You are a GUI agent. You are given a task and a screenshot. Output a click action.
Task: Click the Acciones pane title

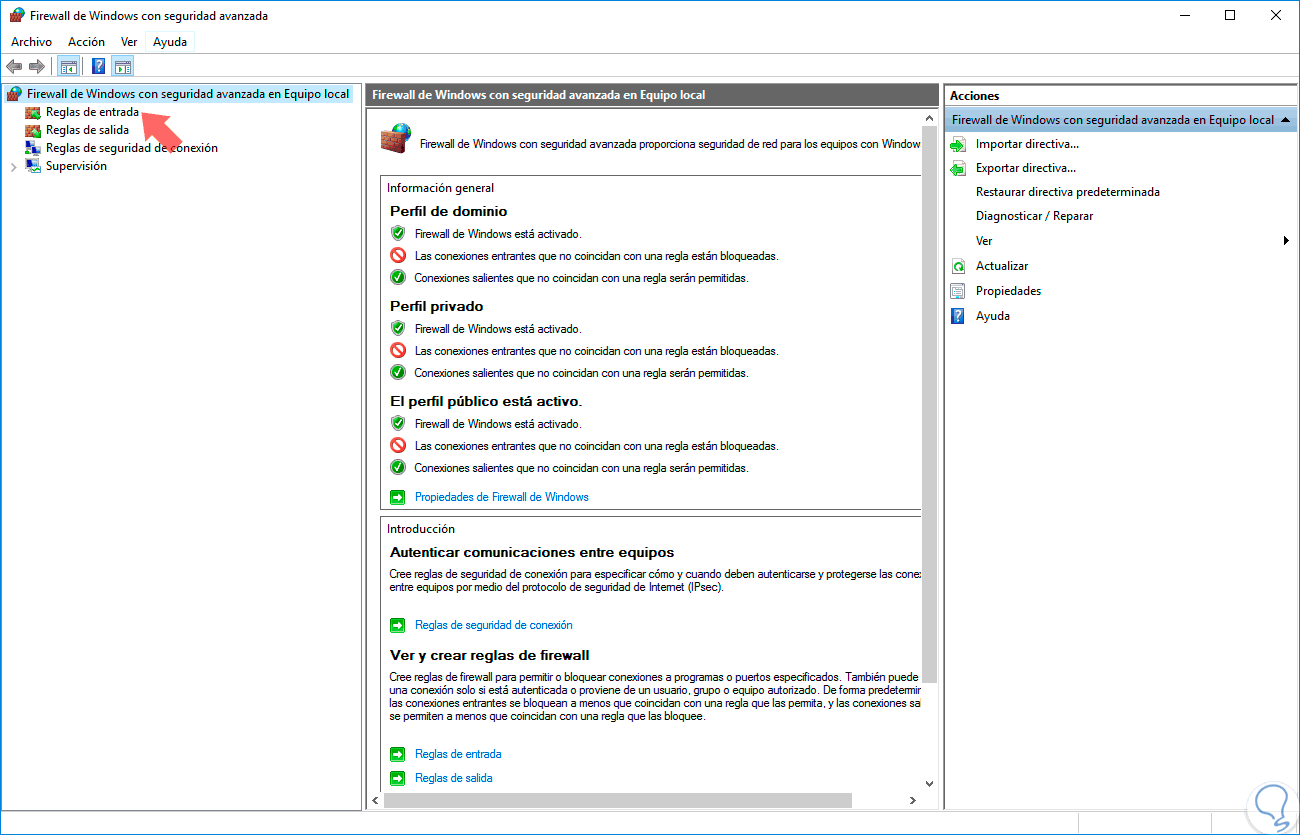click(975, 96)
